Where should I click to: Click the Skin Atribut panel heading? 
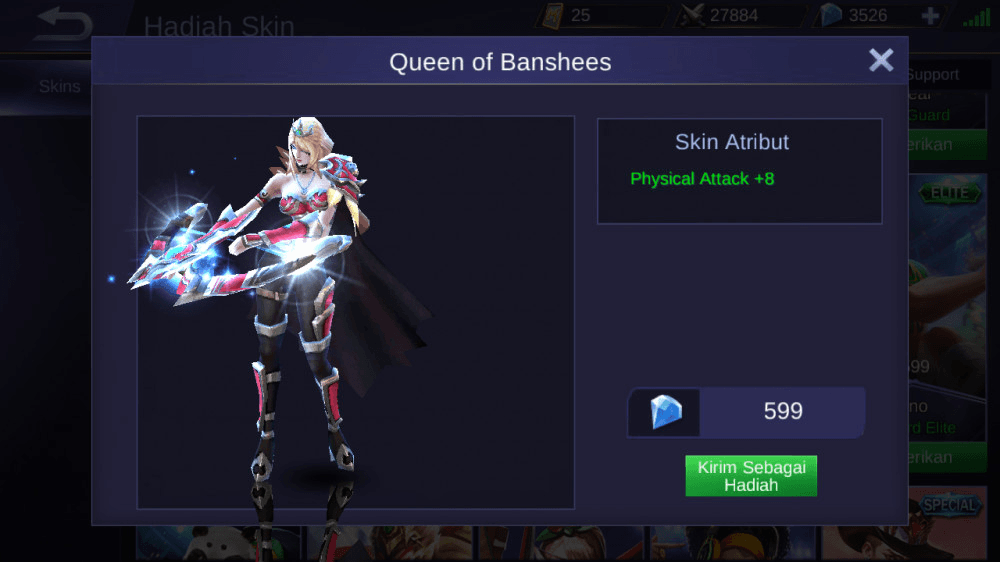point(732,142)
